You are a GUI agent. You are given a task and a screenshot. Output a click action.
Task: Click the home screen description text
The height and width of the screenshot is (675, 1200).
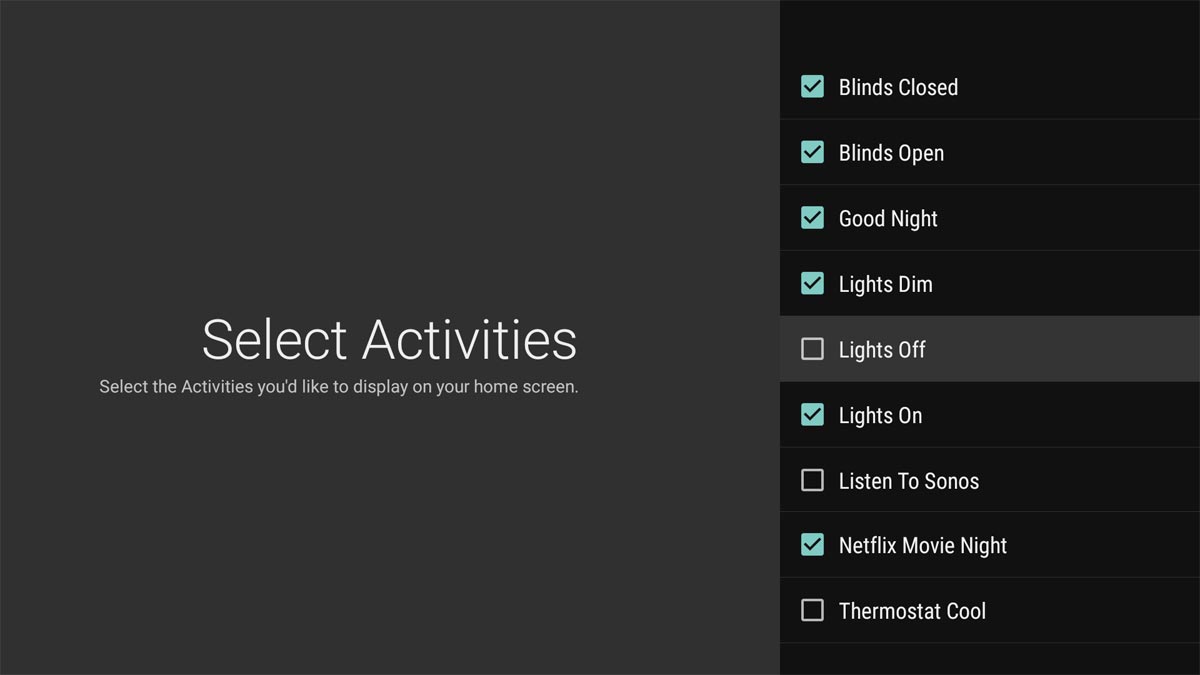click(339, 387)
